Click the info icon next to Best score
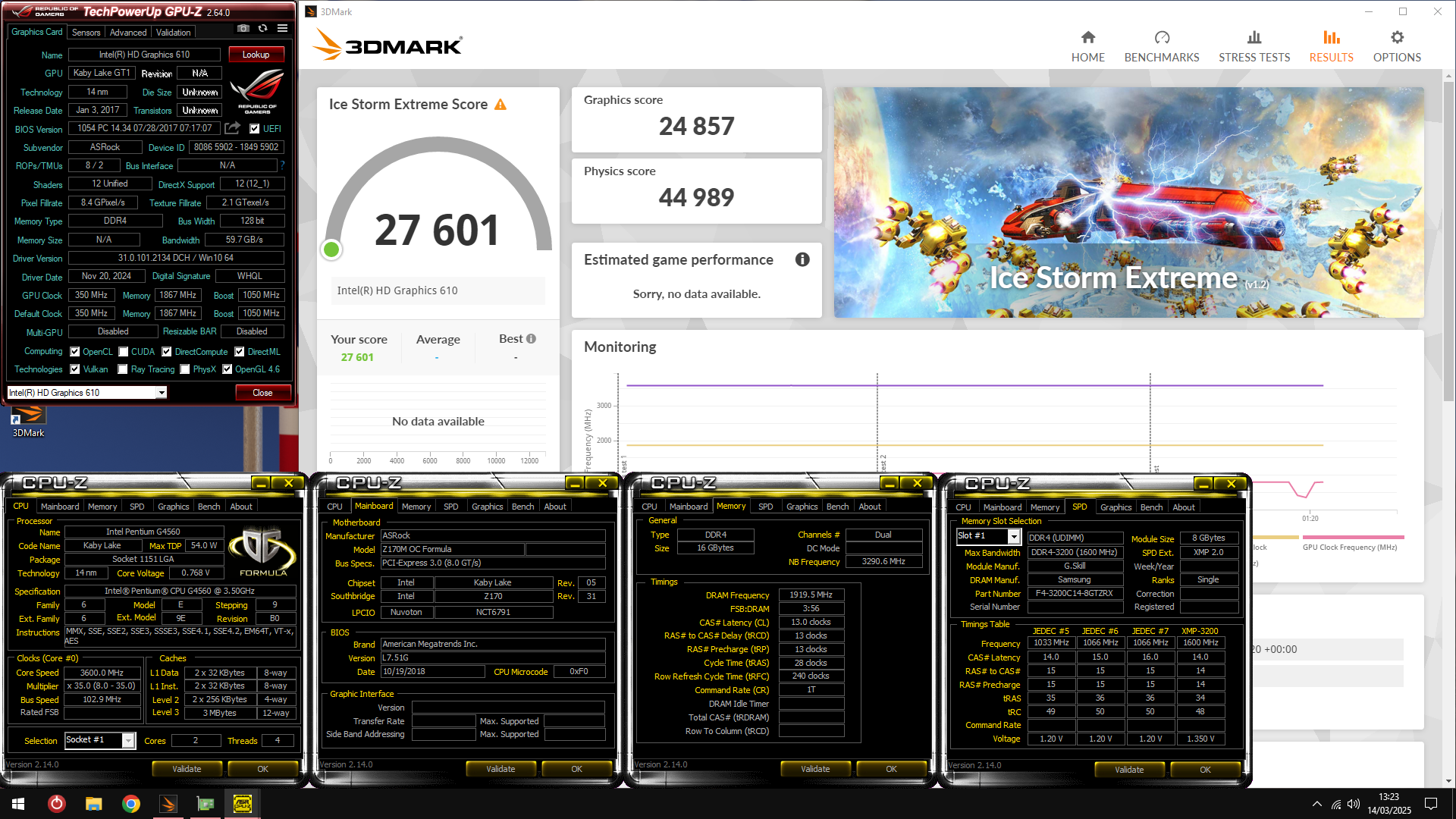Image resolution: width=1456 pixels, height=819 pixels. [531, 339]
